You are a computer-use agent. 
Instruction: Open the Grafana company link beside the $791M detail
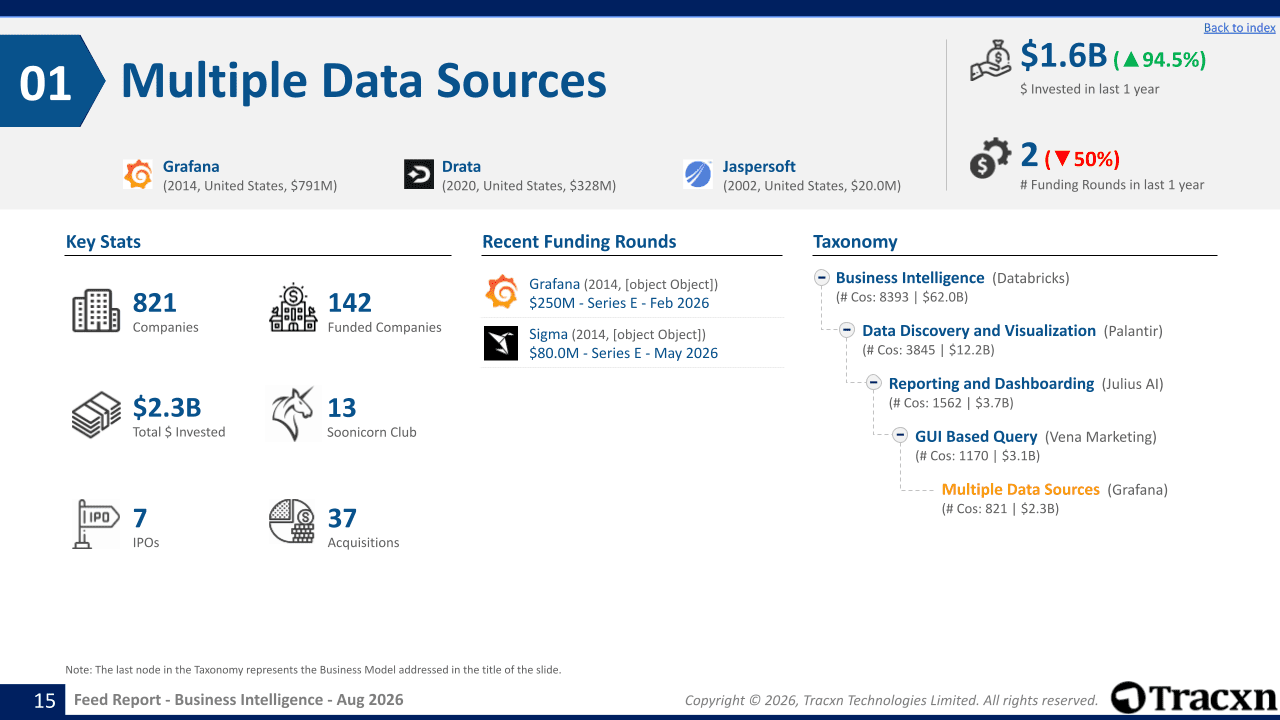[191, 167]
